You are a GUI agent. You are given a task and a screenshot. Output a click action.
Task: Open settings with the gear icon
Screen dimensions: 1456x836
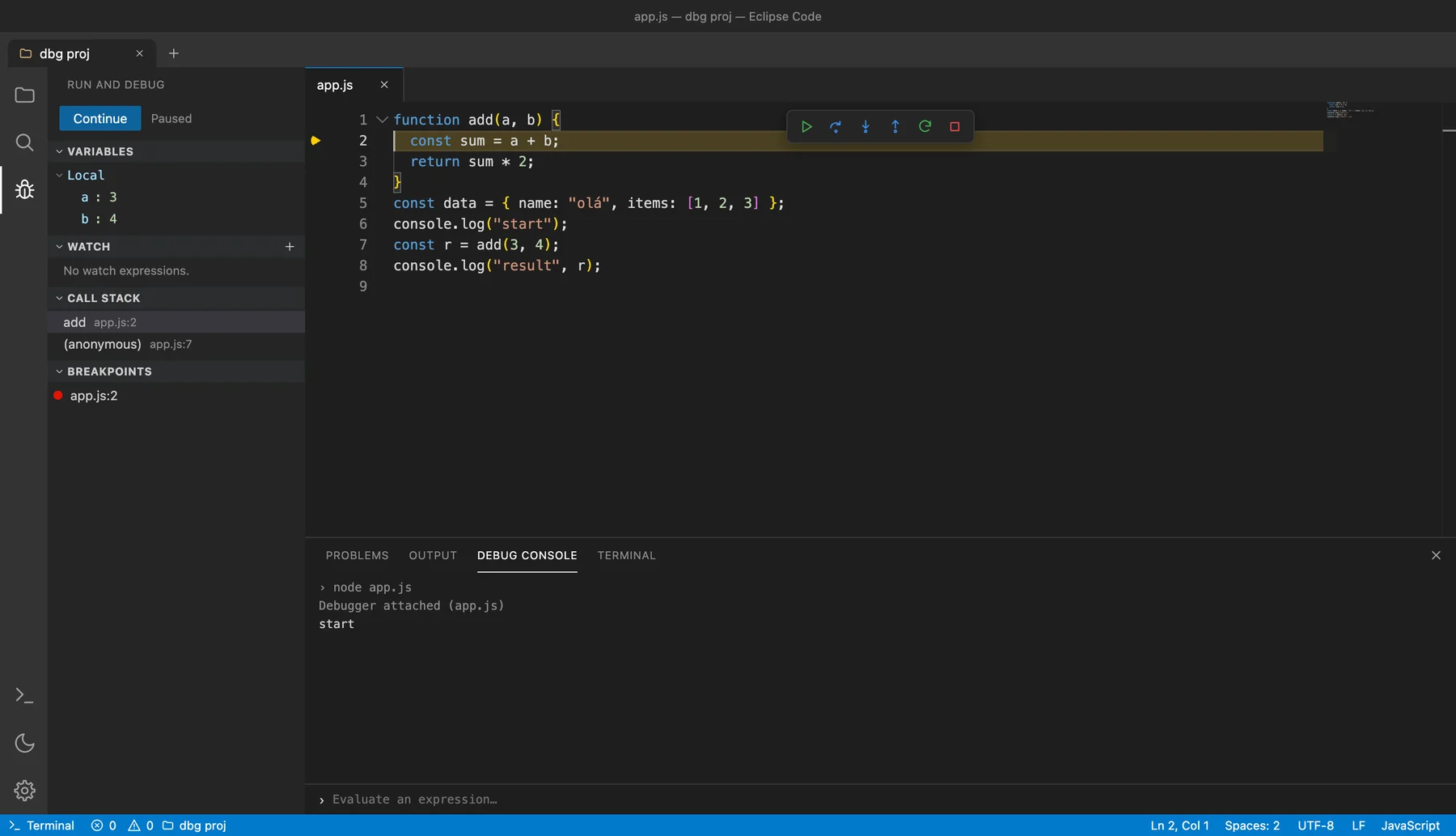tap(24, 790)
